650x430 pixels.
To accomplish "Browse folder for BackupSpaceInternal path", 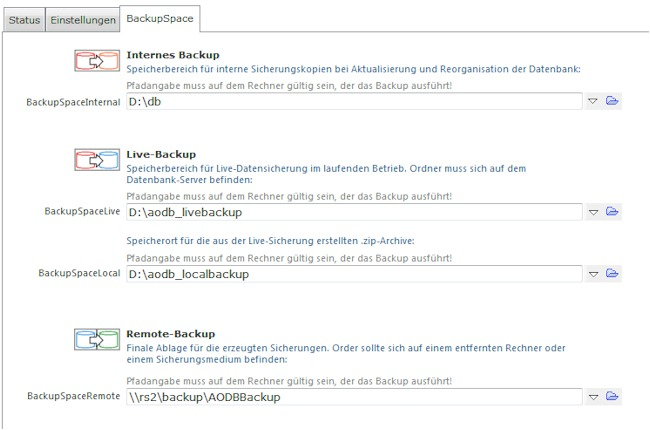I will tap(612, 101).
